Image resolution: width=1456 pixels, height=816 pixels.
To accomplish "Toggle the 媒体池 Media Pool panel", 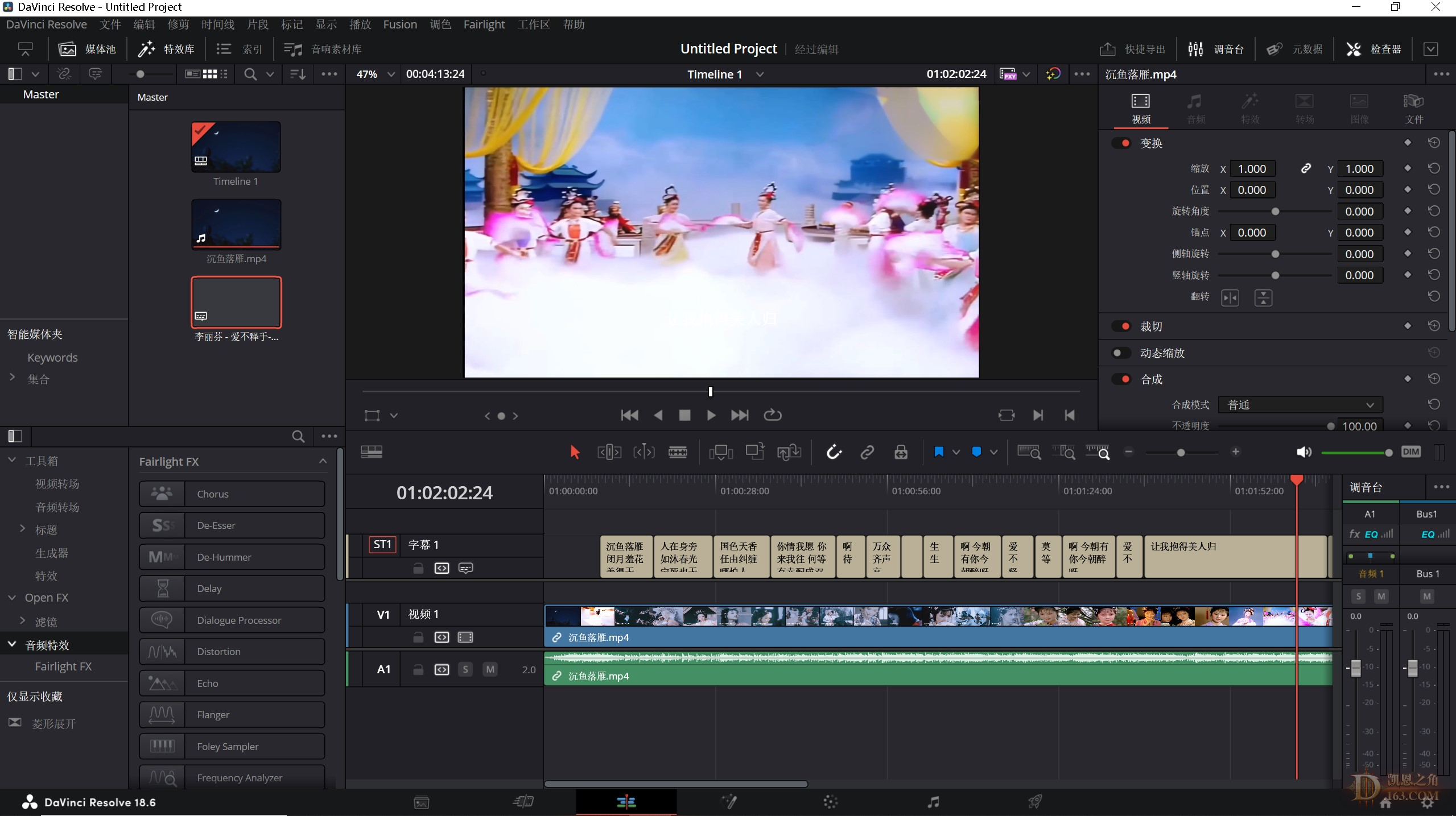I will tap(86, 49).
